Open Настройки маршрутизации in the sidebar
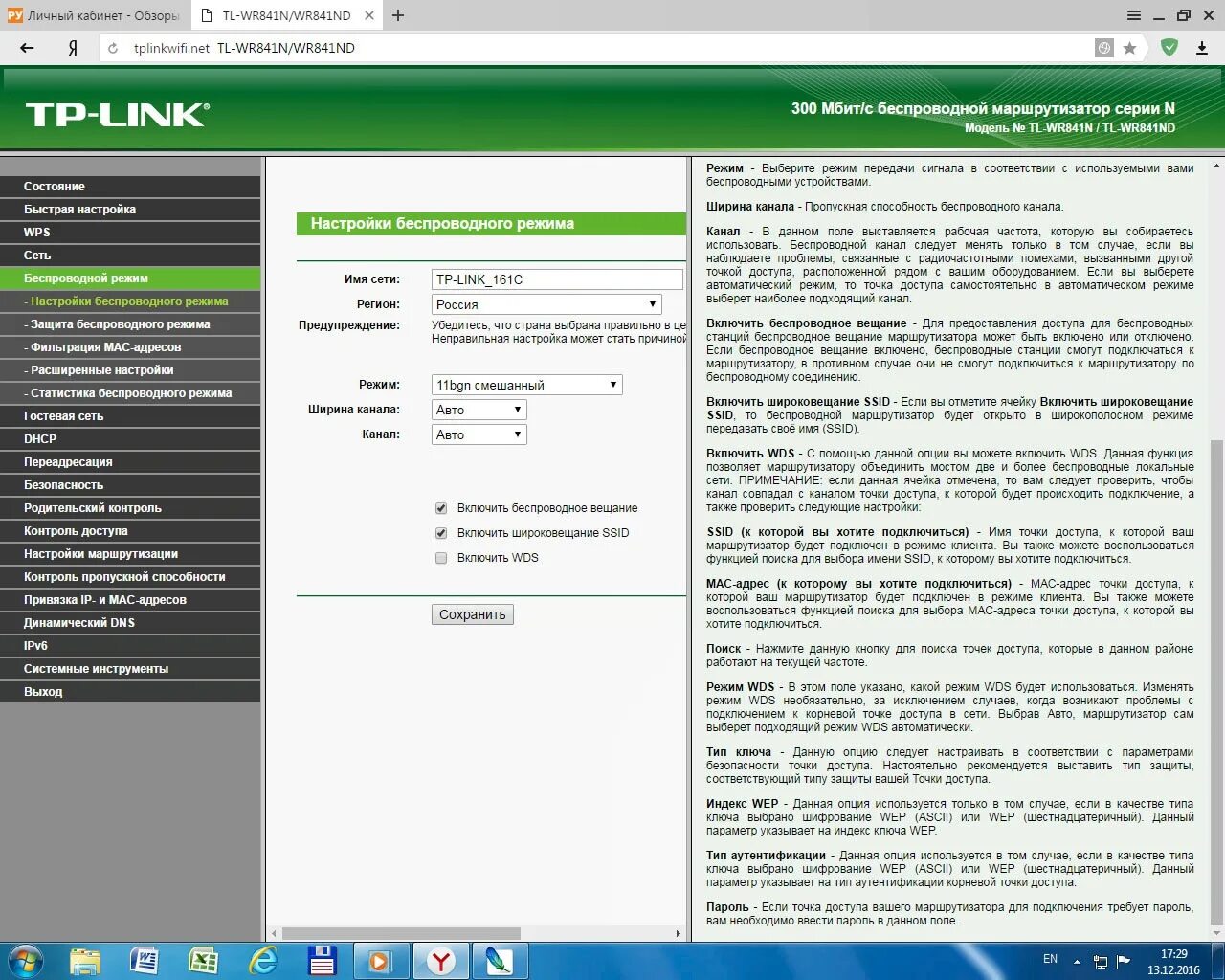 (x=130, y=554)
